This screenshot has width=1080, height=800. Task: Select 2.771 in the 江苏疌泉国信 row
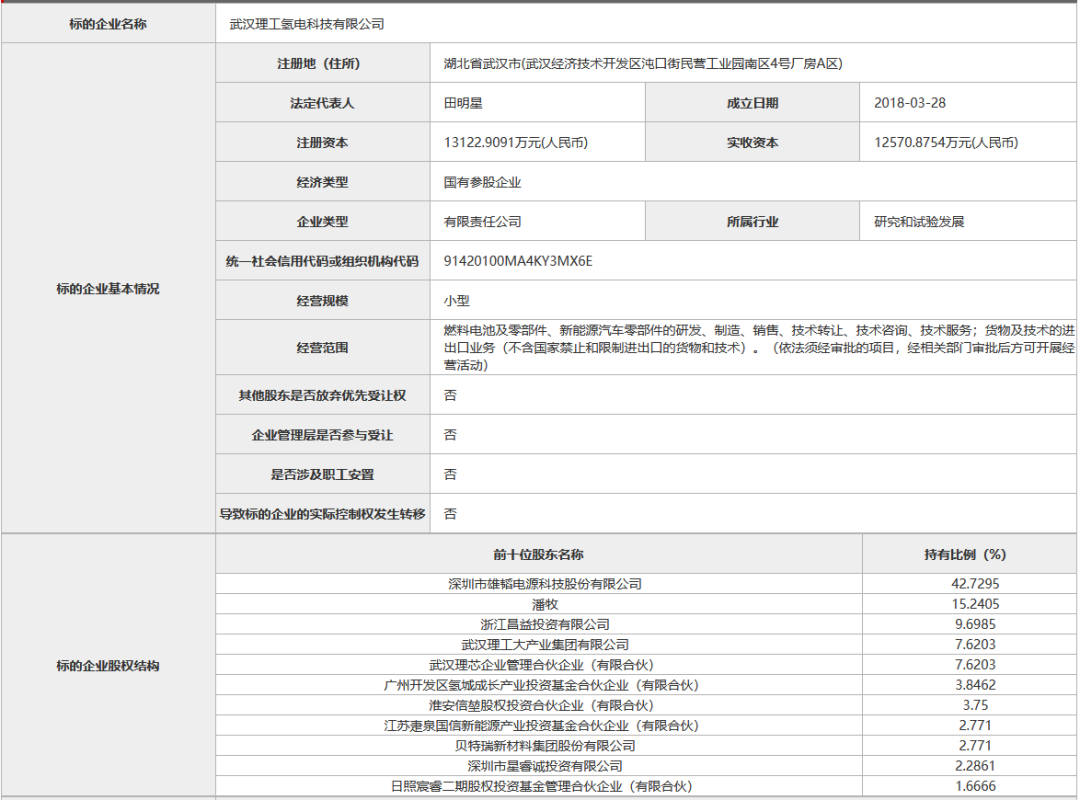click(975, 725)
